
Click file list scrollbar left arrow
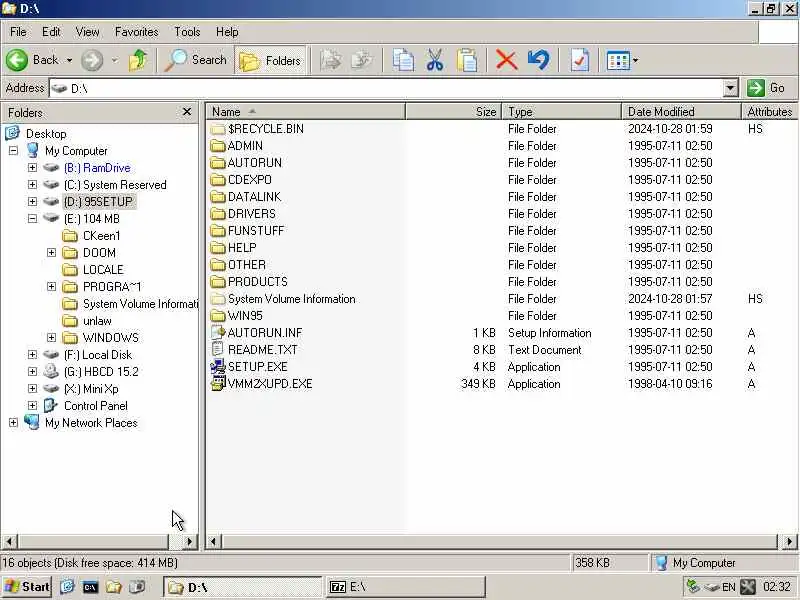point(214,541)
